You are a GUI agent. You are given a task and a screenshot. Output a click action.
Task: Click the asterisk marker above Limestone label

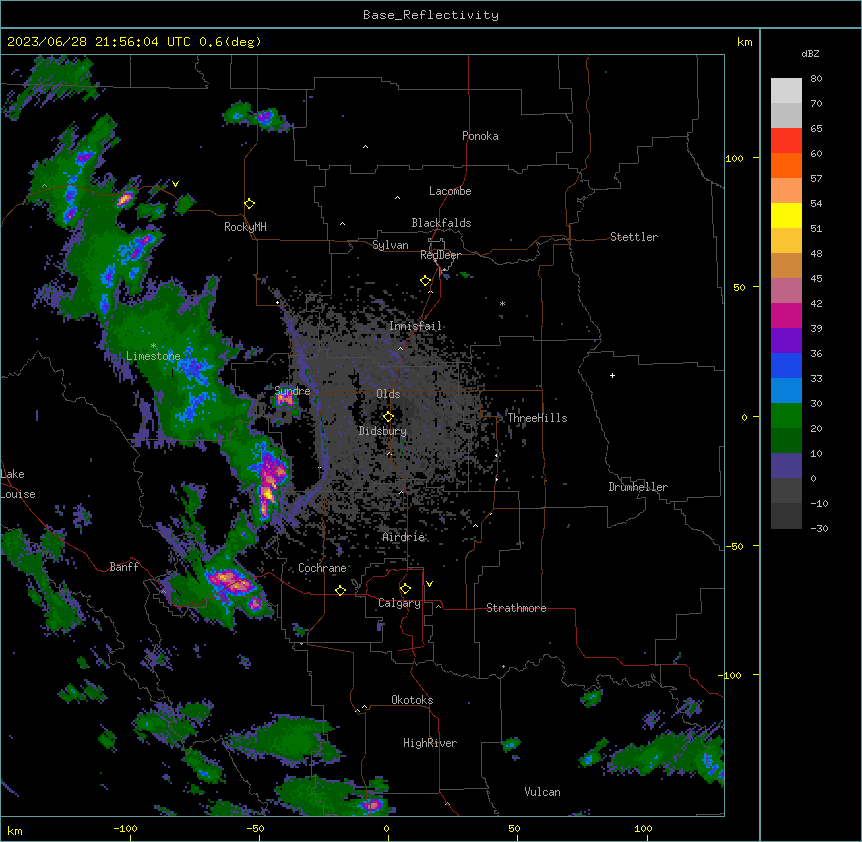click(x=153, y=346)
